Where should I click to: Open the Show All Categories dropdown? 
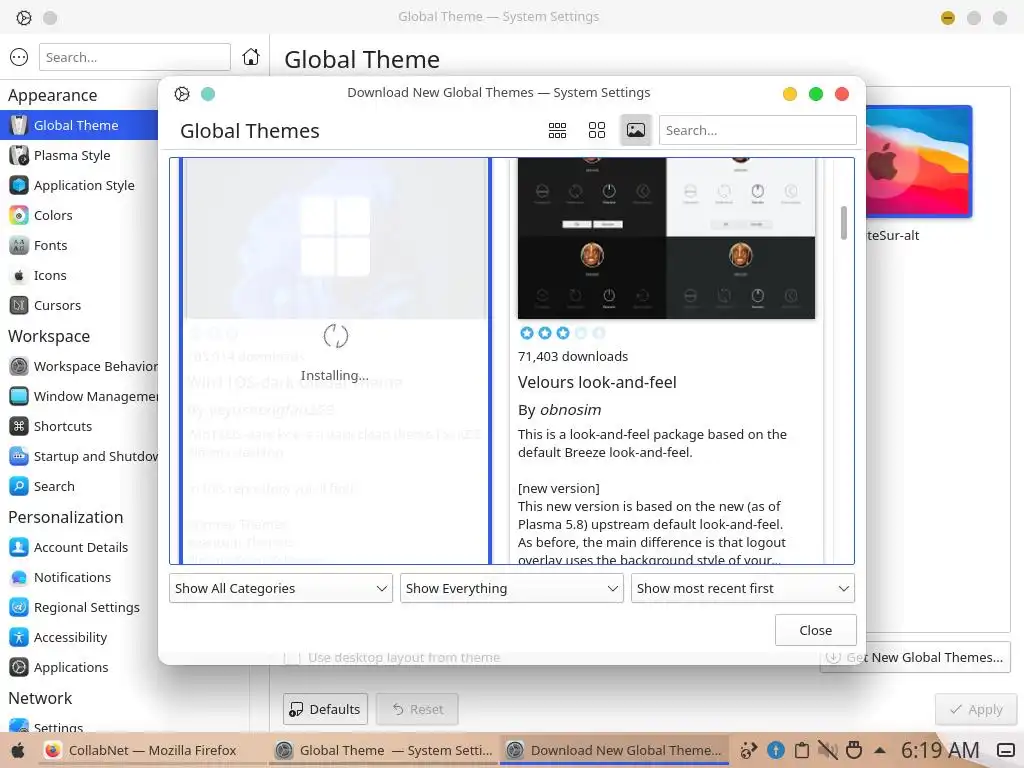pos(281,588)
